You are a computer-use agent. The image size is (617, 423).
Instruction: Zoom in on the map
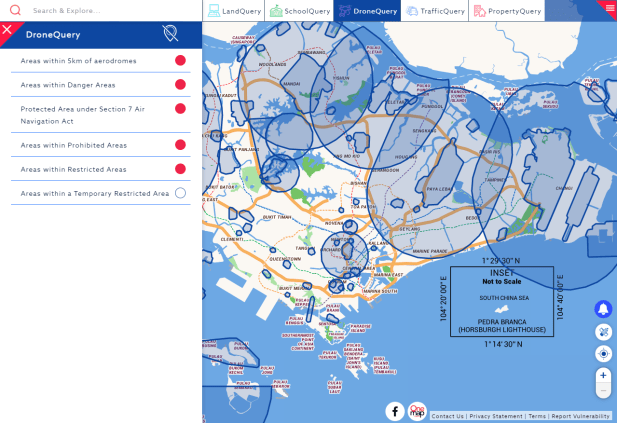(603, 375)
